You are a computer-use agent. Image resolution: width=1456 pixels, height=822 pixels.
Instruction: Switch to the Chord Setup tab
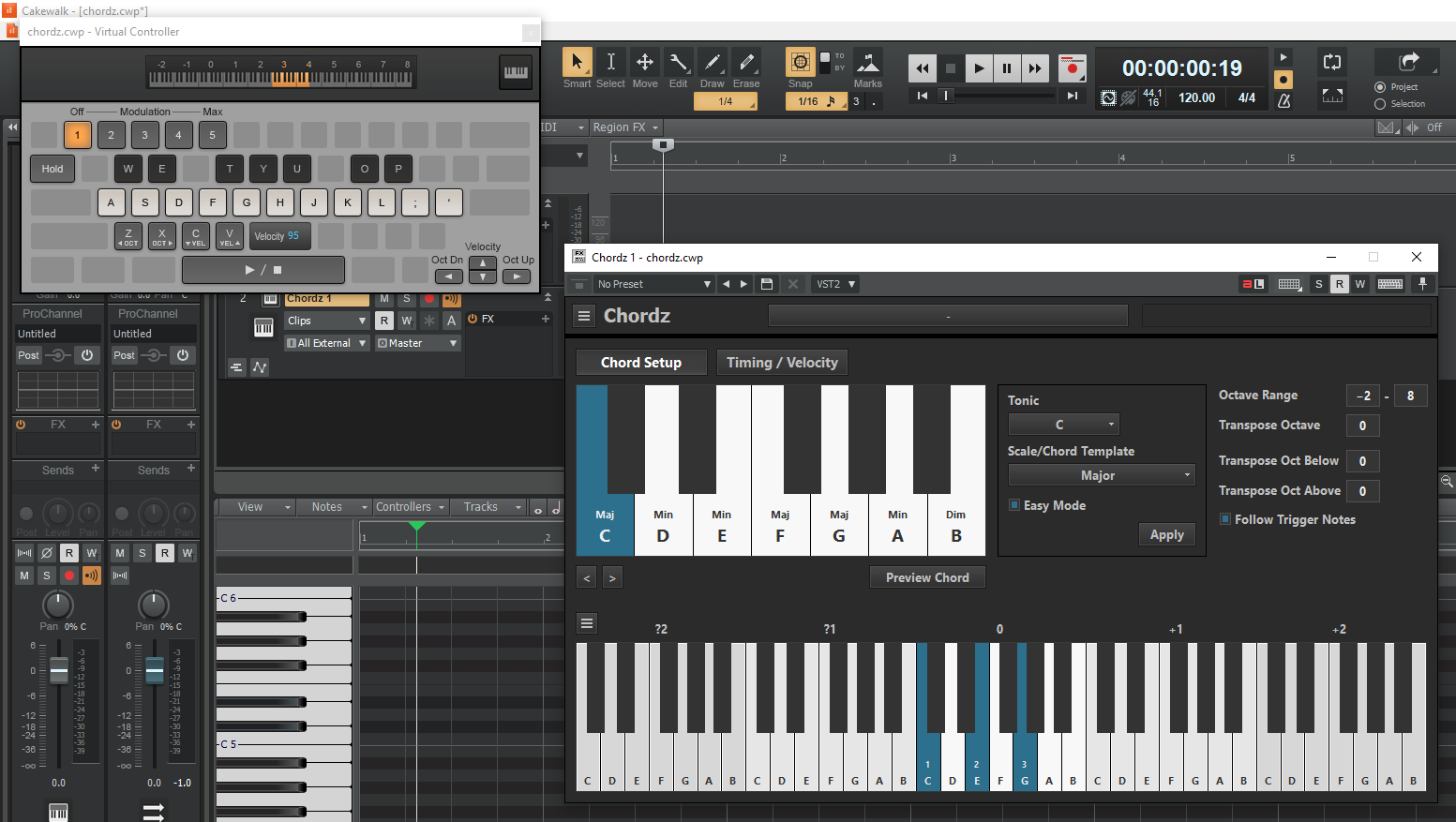[641, 363]
